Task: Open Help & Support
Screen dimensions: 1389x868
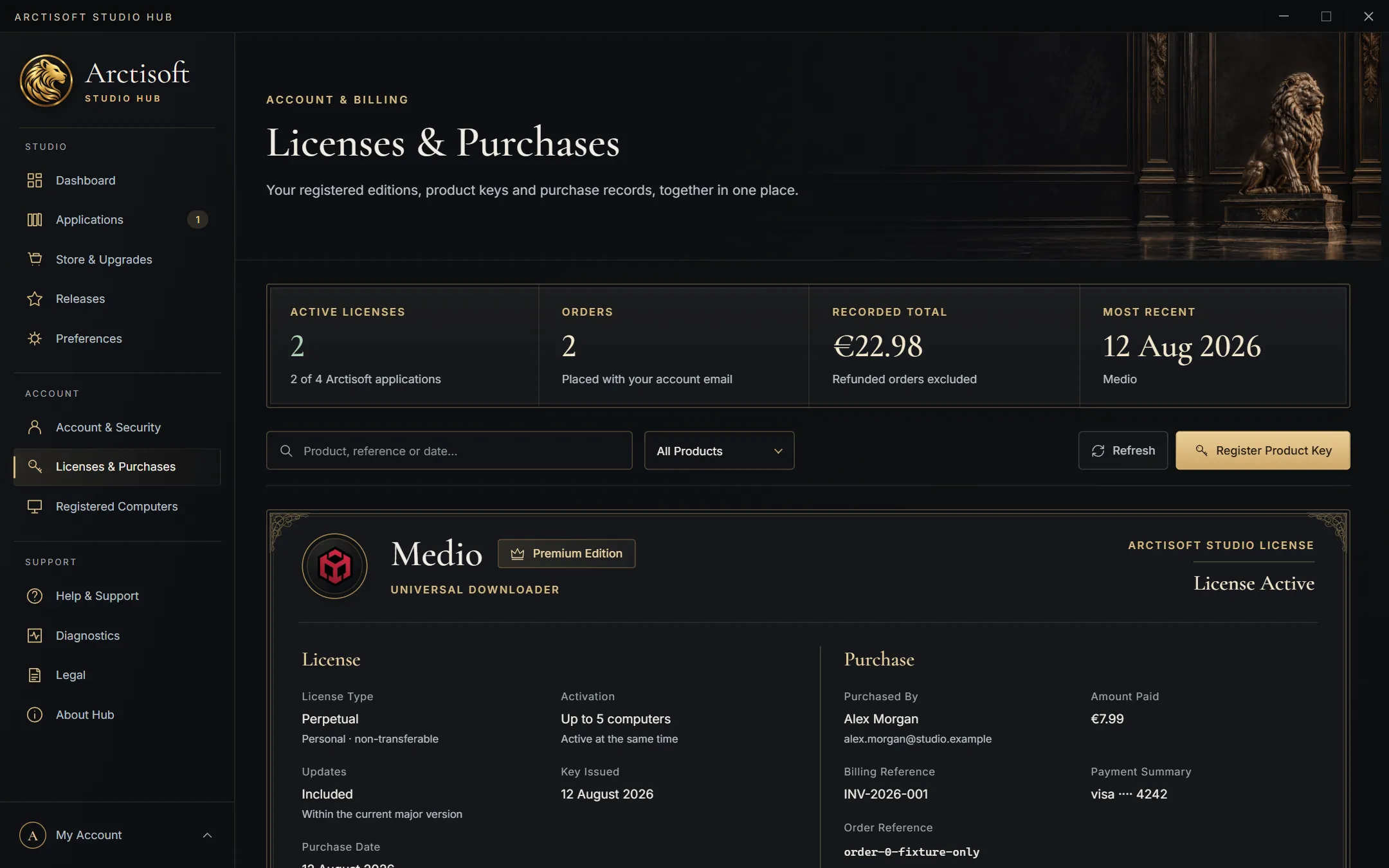Action: 117,596
